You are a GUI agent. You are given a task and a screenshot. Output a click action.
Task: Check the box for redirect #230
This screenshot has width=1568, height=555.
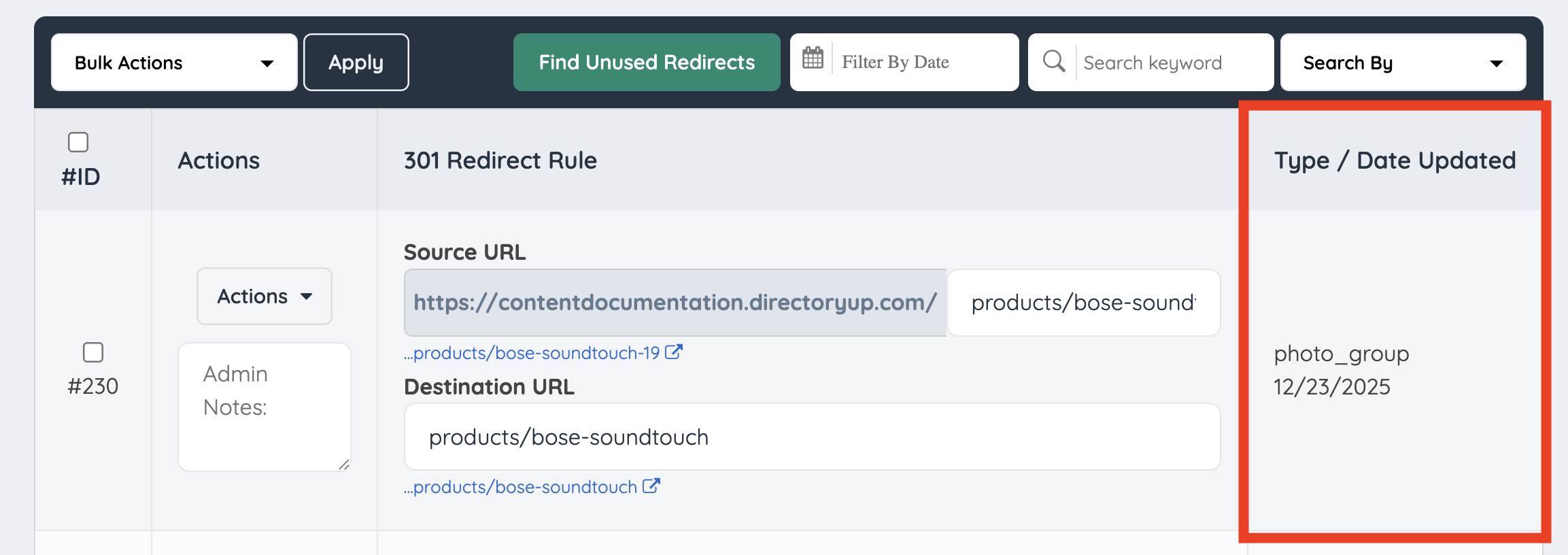click(x=93, y=352)
